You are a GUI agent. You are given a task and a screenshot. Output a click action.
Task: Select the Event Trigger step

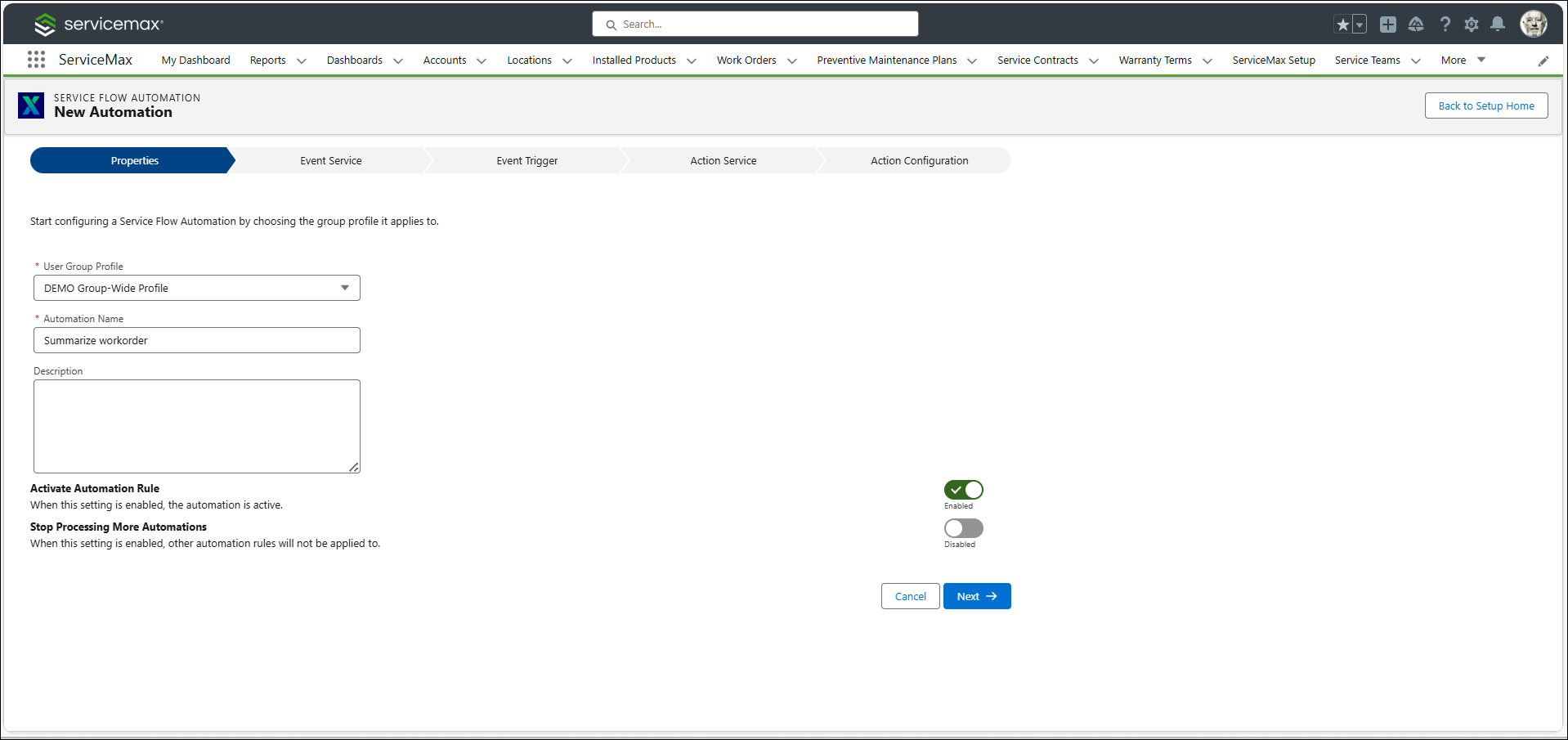coord(527,160)
